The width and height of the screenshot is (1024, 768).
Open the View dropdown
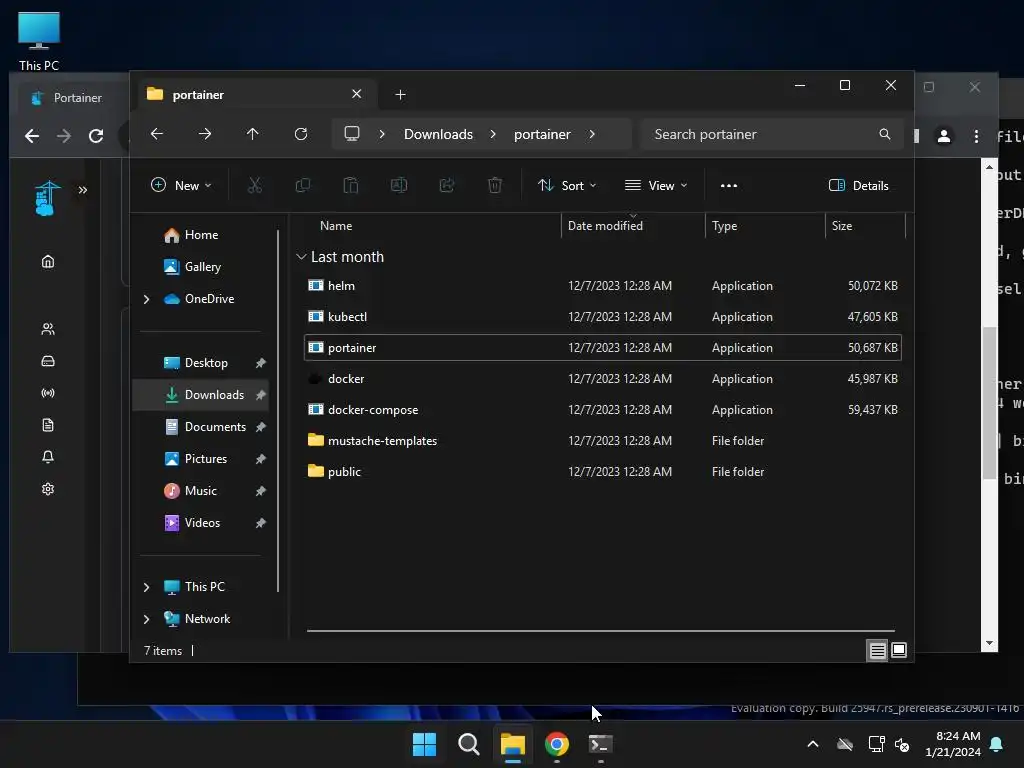click(656, 185)
